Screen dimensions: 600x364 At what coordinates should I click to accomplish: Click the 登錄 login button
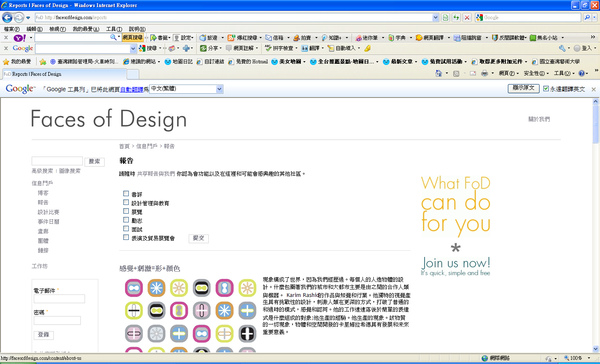[x=44, y=335]
